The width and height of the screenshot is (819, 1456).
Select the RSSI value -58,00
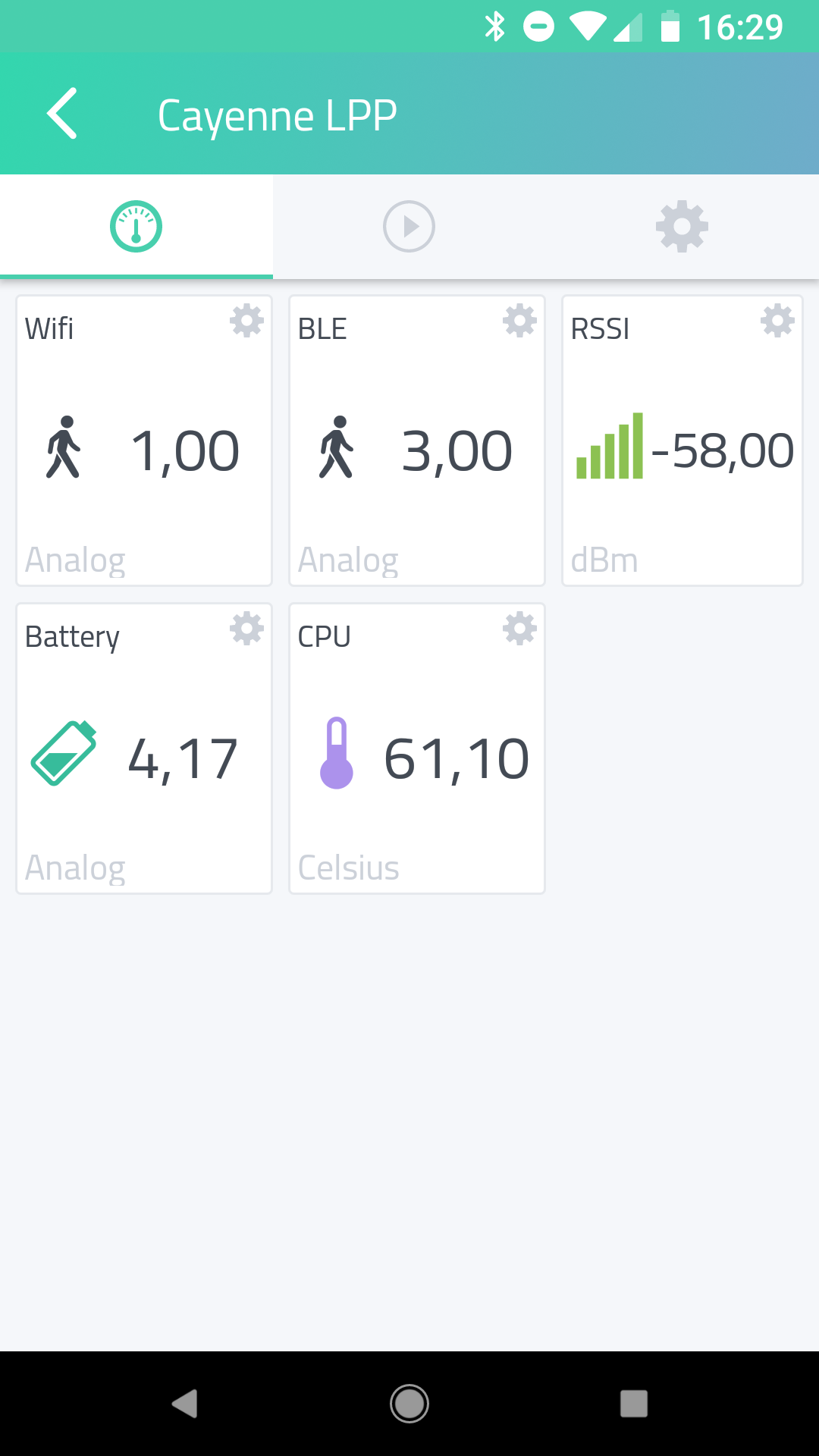723,451
